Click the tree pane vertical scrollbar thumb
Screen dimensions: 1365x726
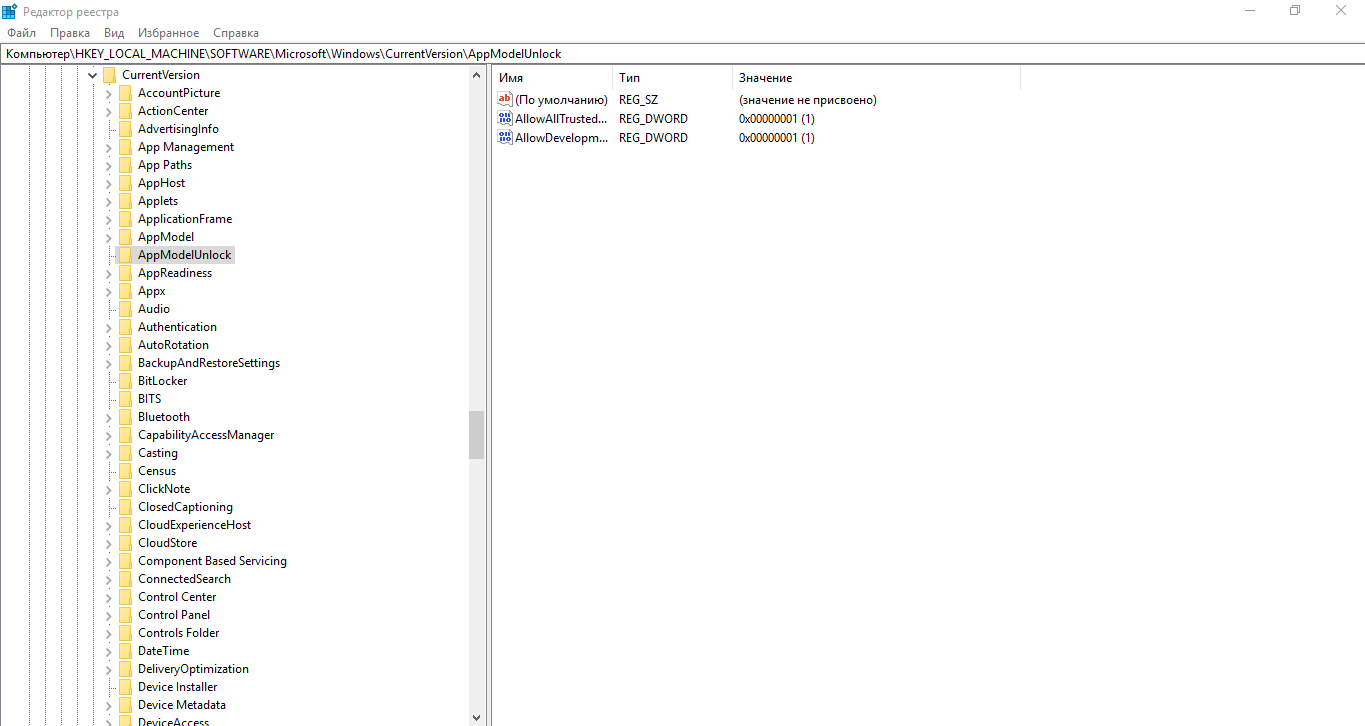476,435
